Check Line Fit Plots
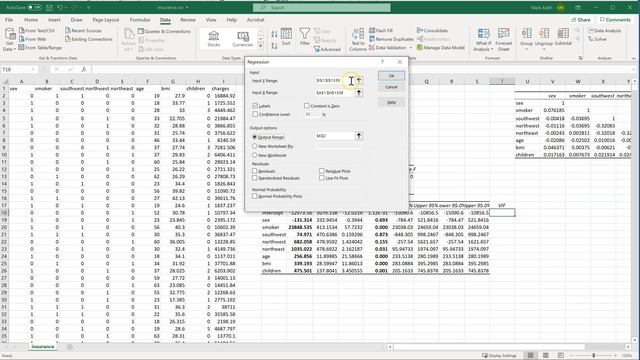 pos(322,178)
